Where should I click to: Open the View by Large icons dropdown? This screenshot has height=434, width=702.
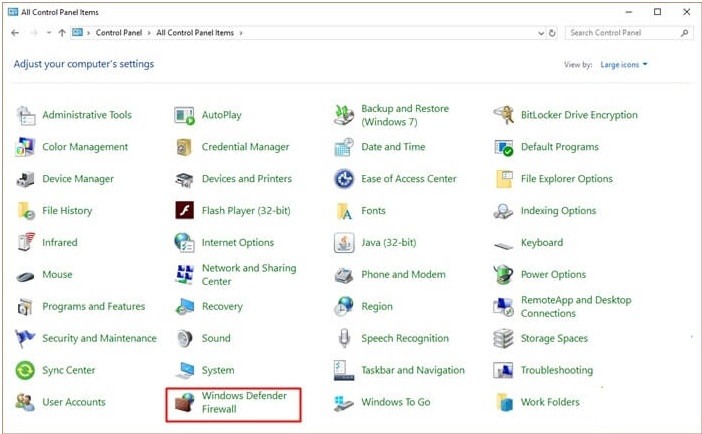[x=624, y=65]
